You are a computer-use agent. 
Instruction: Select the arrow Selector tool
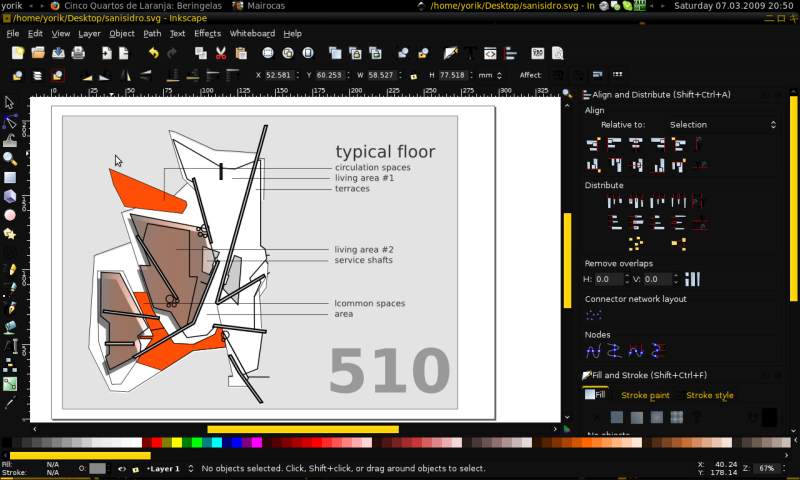[x=10, y=102]
